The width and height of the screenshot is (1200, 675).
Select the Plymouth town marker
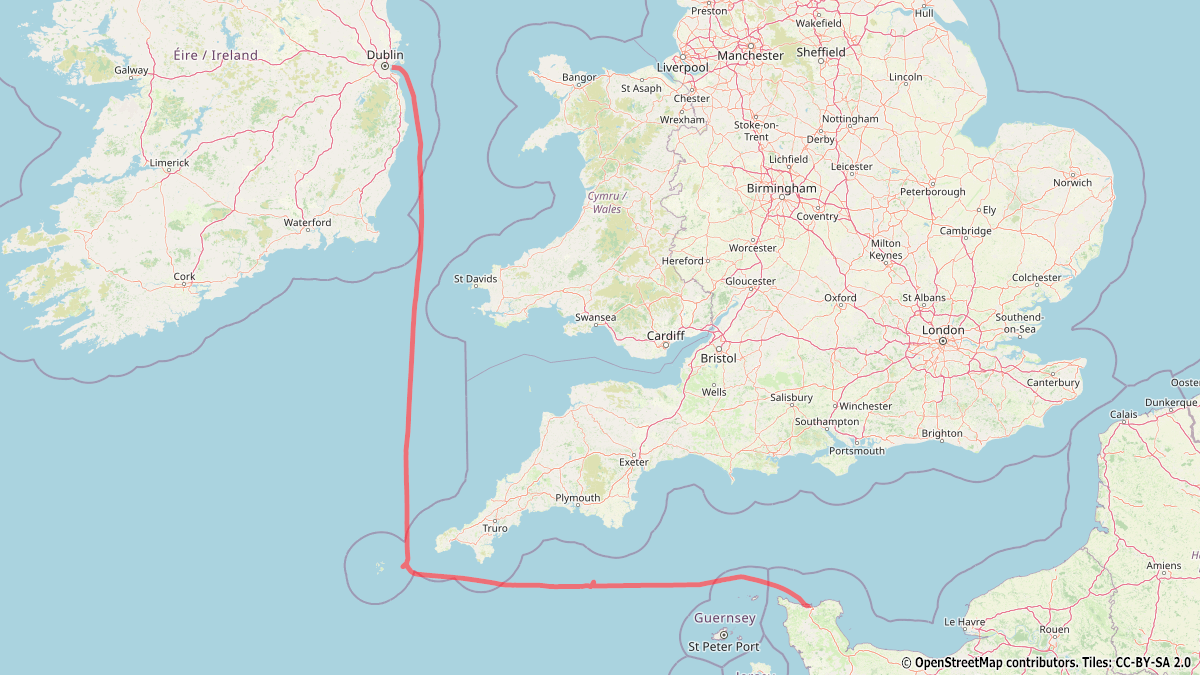click(577, 507)
